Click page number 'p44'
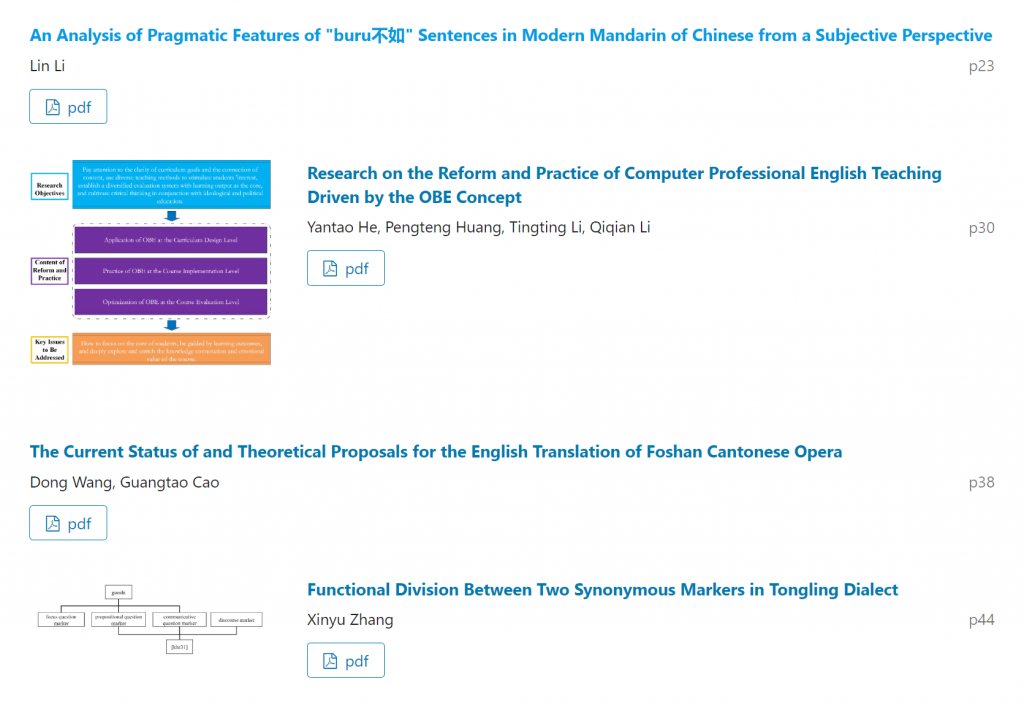The height and width of the screenshot is (704, 1024). (982, 620)
